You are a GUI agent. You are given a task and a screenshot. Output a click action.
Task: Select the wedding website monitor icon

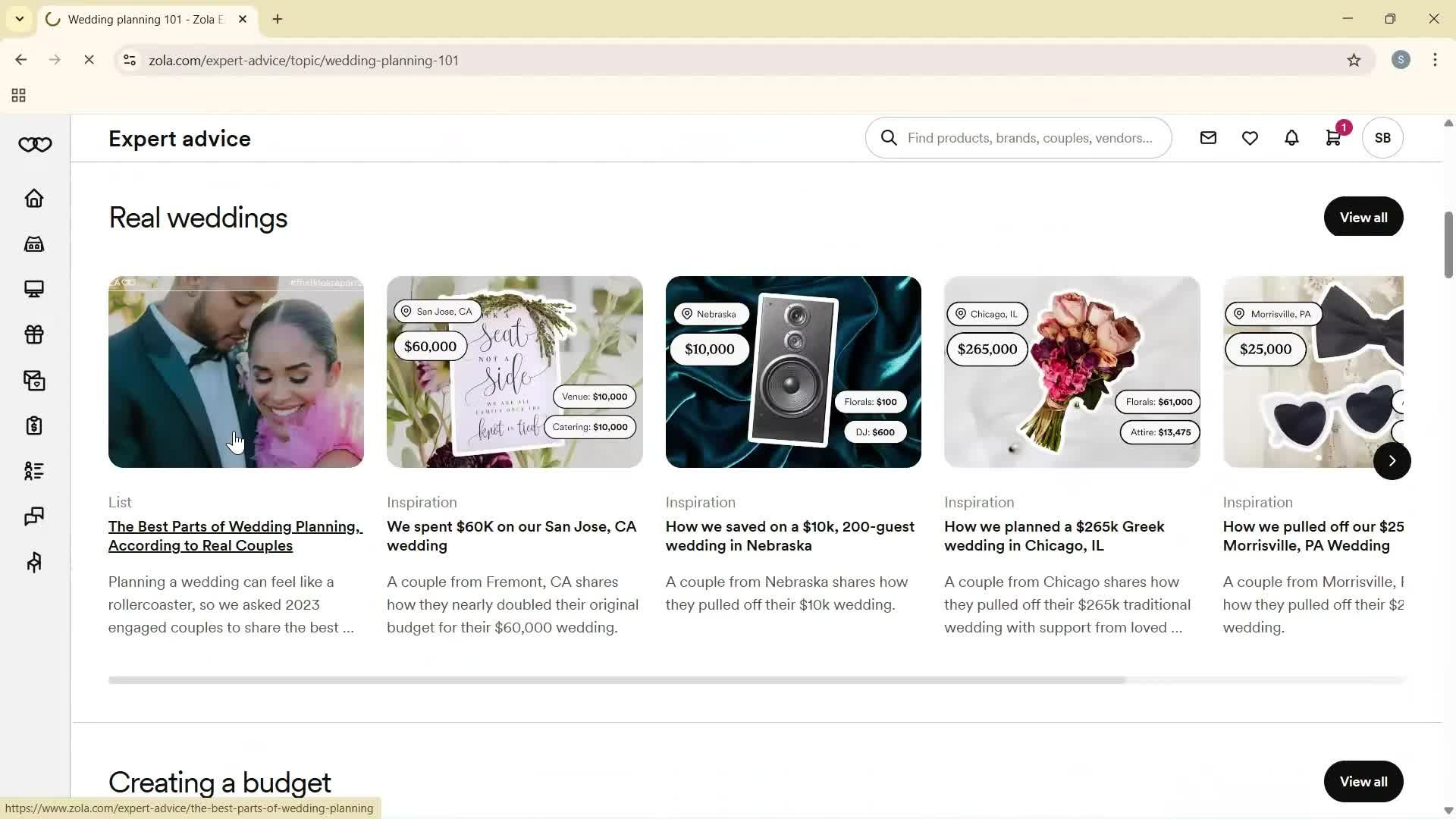pos(34,288)
